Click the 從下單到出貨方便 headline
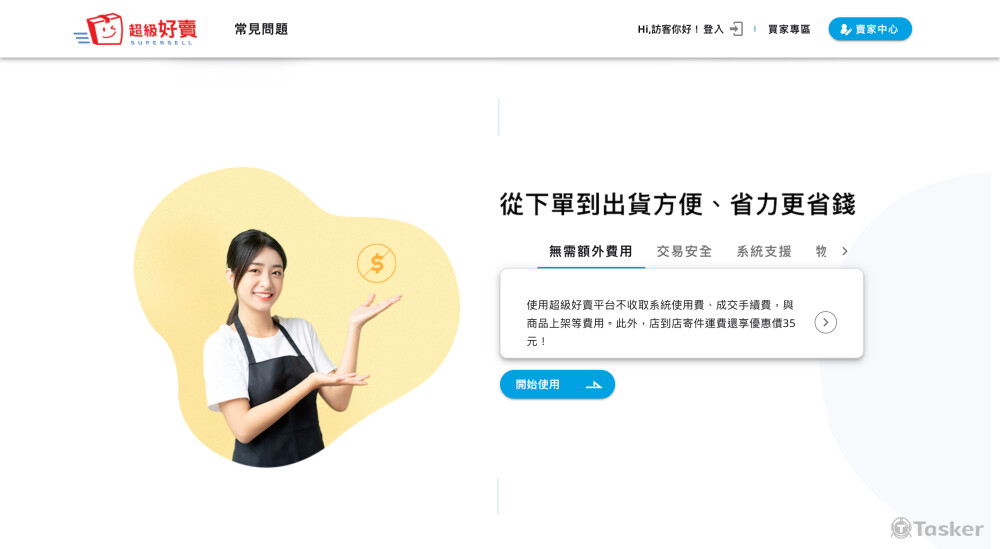The image size is (1000, 549). (677, 205)
